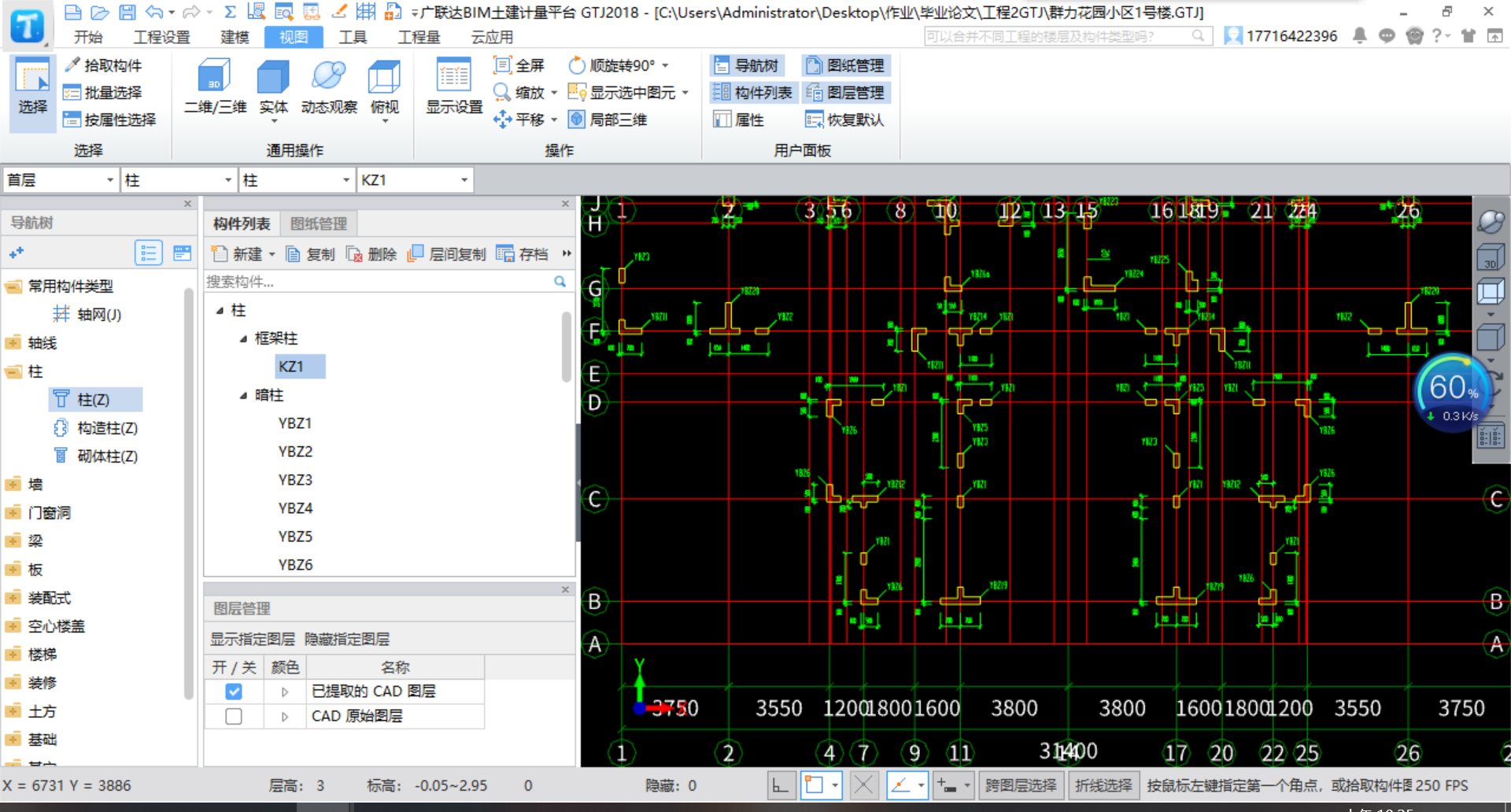Toggle the 导航树 navigation tree panel
The image size is (1511, 812).
pos(746,65)
